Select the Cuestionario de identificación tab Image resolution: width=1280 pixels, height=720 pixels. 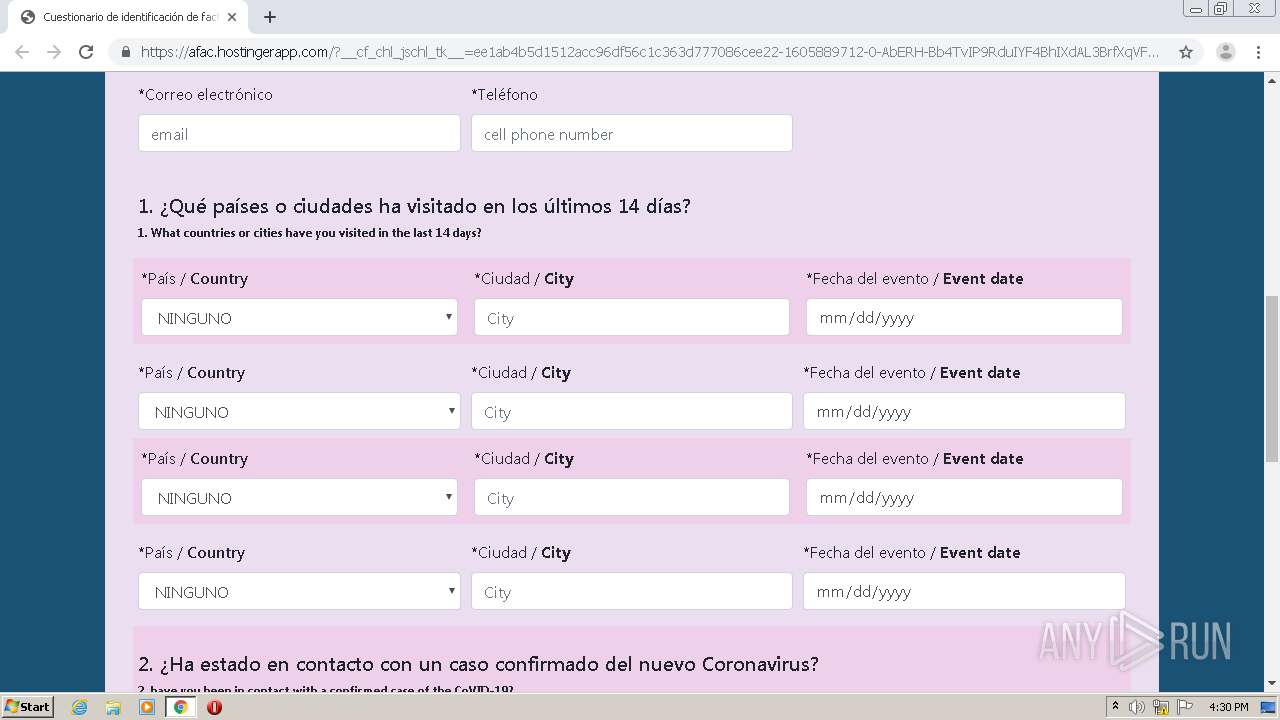128,17
